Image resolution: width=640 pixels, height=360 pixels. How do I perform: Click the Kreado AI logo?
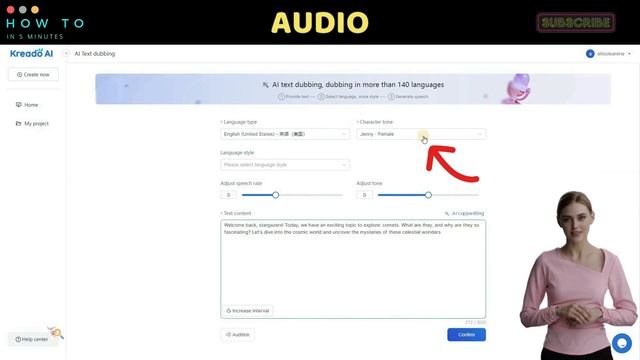(x=31, y=53)
